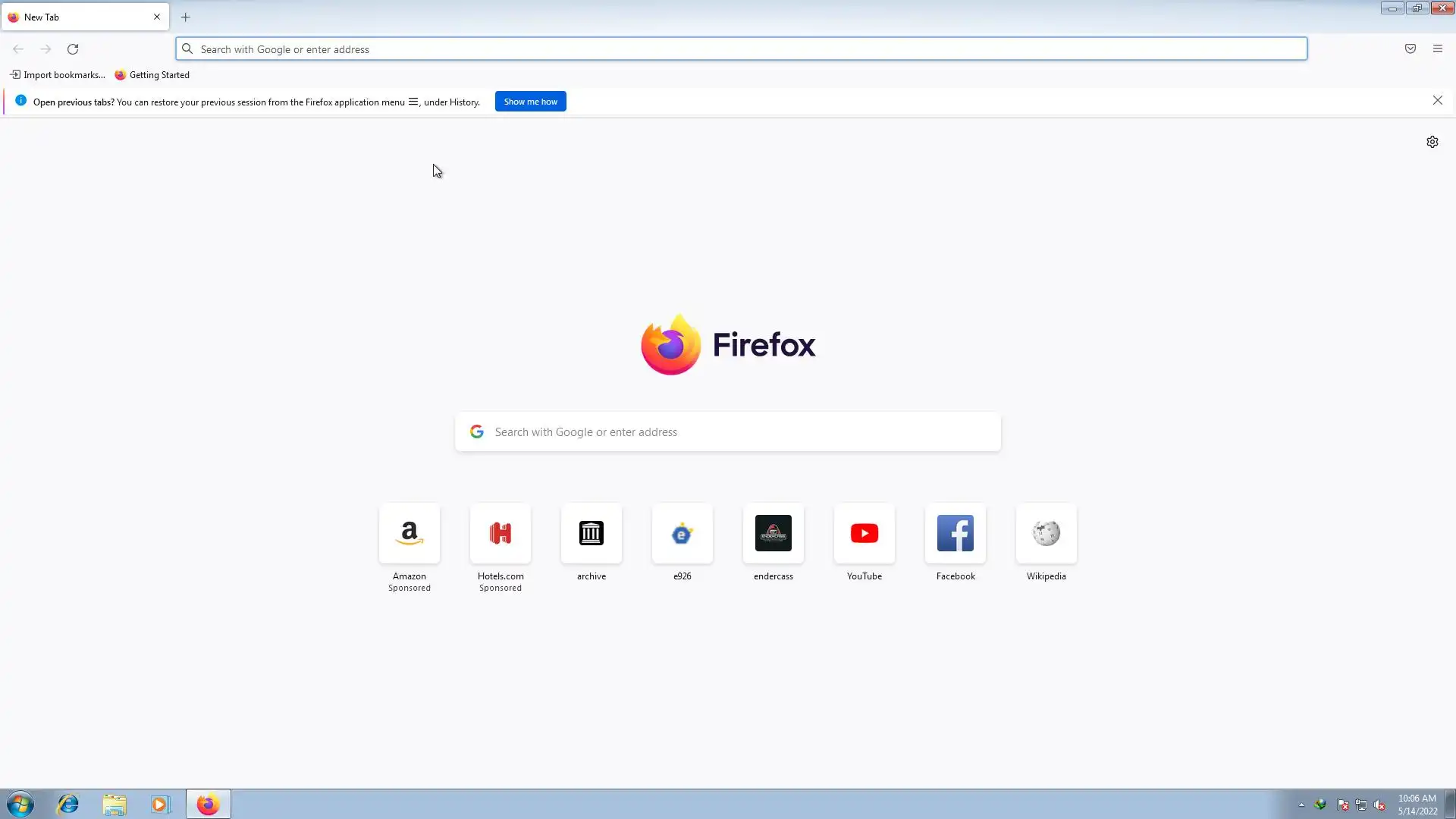
Task: Click the Show me how button
Action: 530,102
